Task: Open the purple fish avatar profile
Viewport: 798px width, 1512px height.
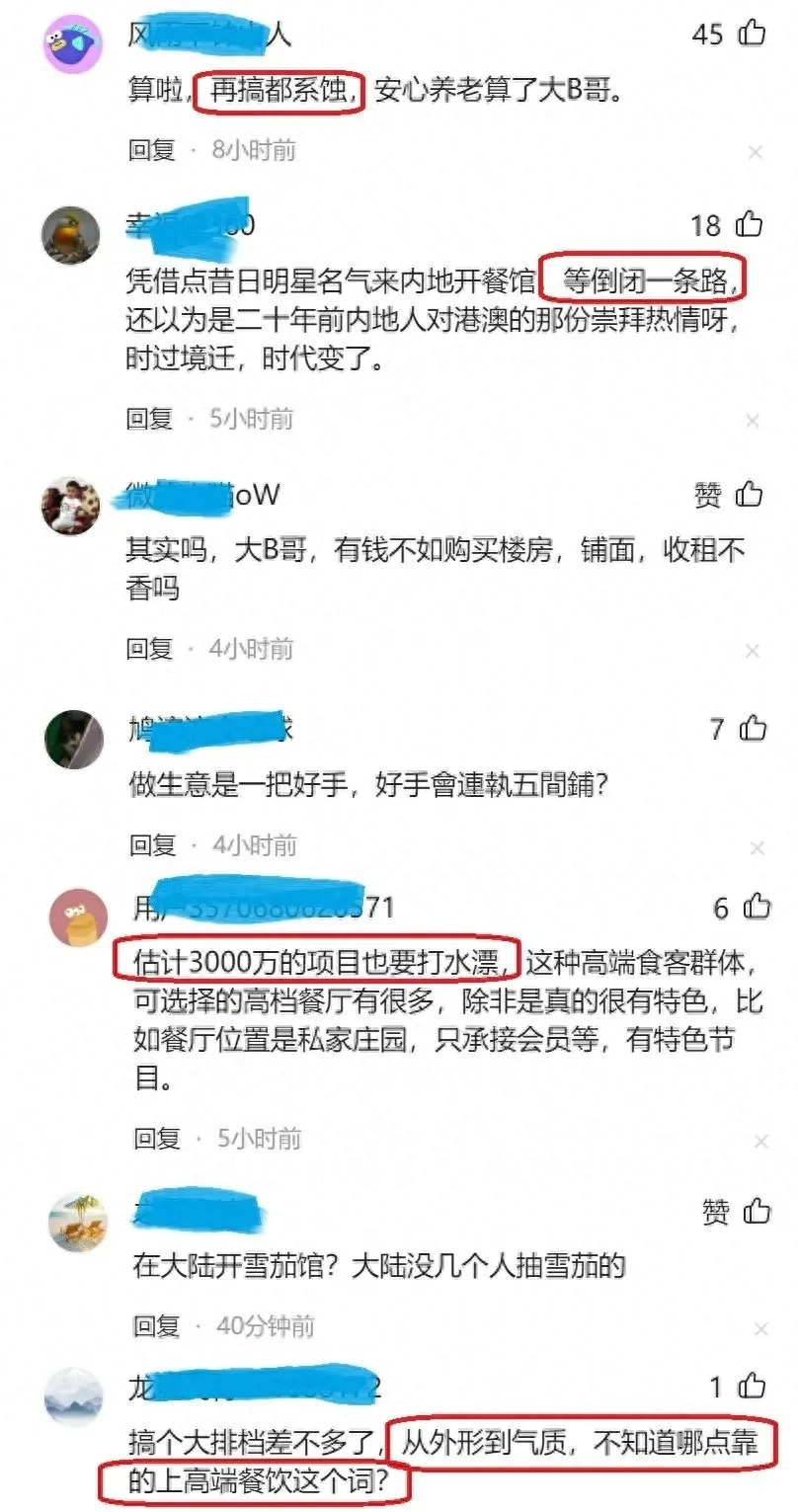Action: click(x=73, y=44)
